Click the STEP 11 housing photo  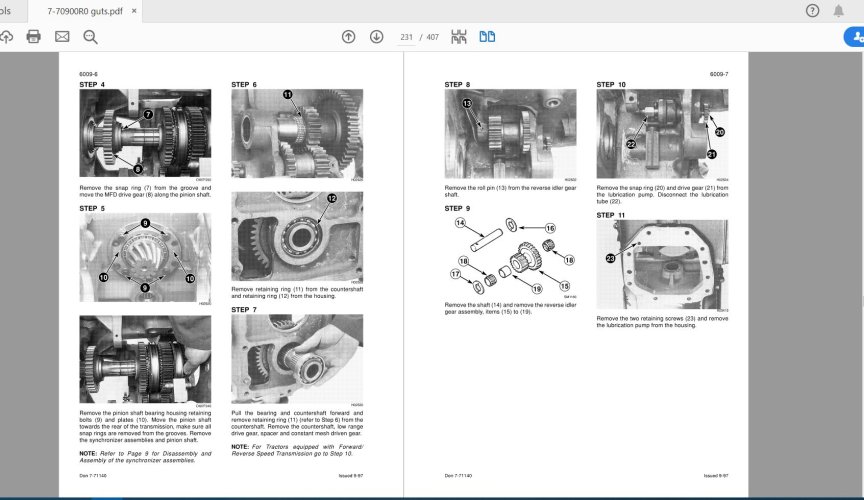[x=662, y=264]
